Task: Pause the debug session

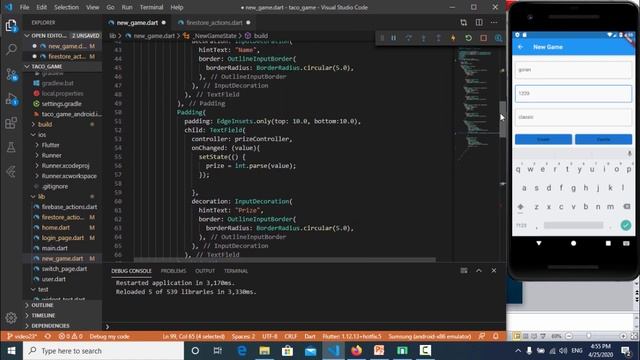Action: pyautogui.click(x=393, y=38)
